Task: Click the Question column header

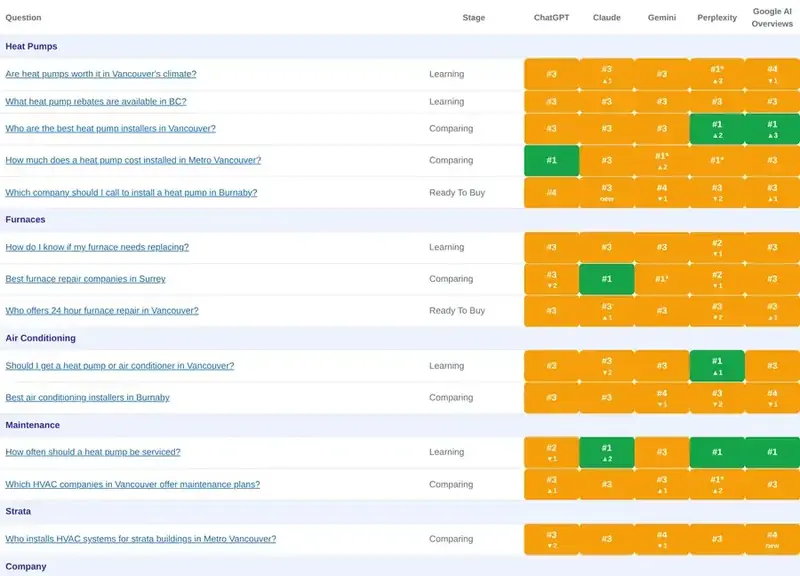Action: pyautogui.click(x=23, y=17)
